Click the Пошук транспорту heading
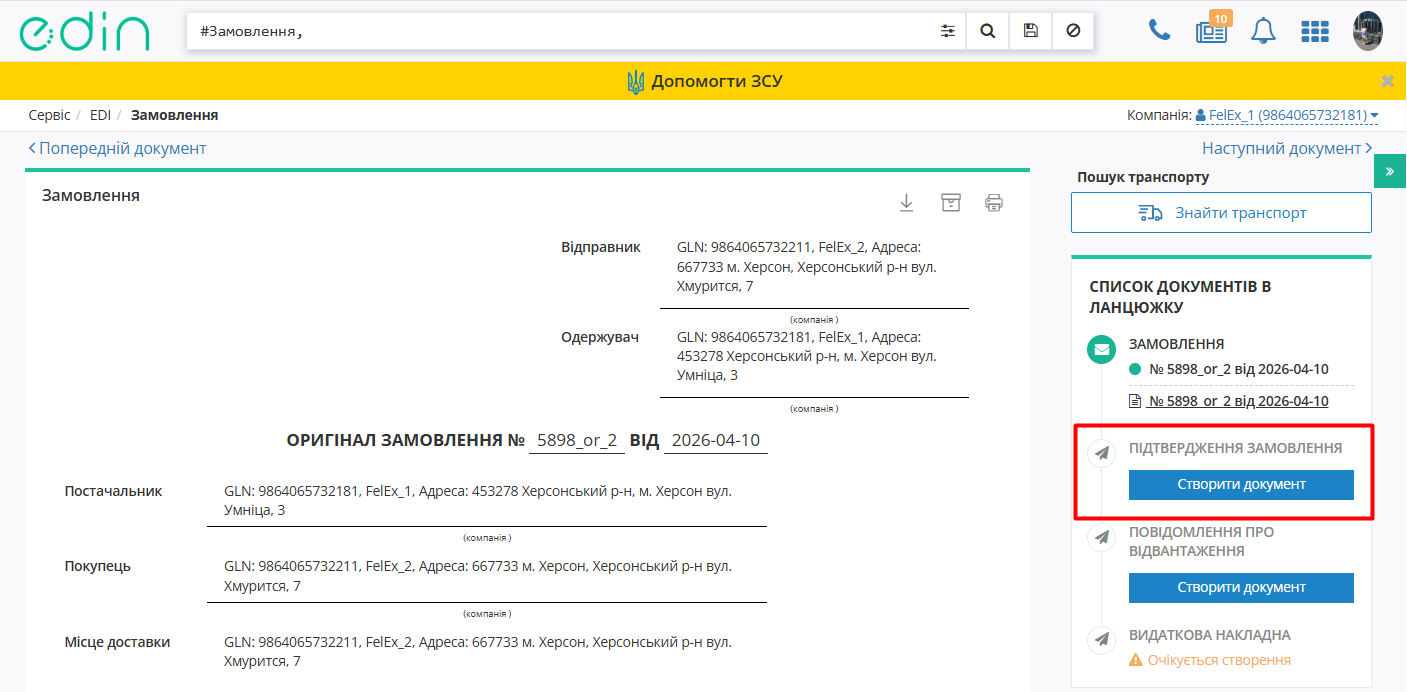 (x=1143, y=177)
